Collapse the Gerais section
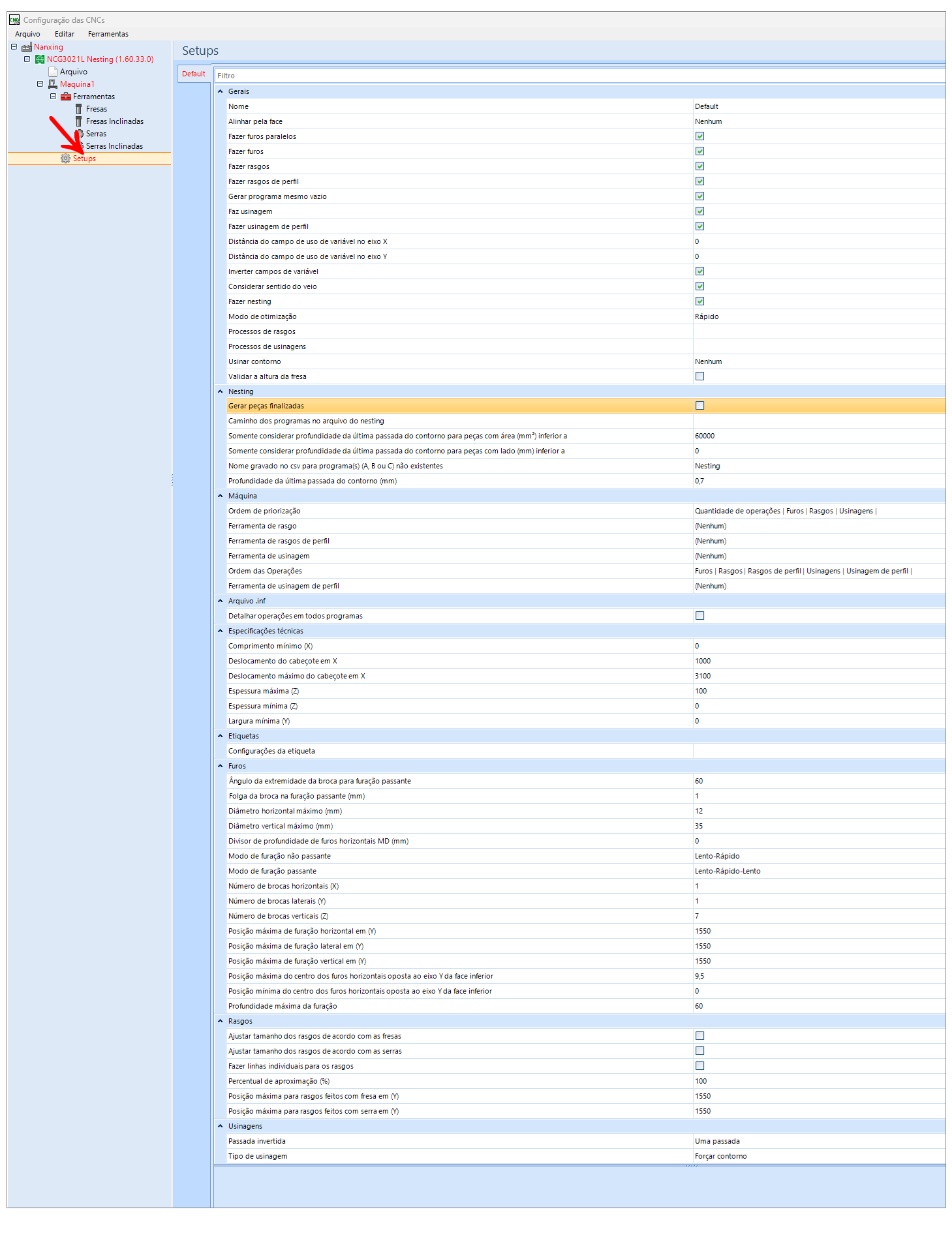This screenshot has width=952, height=1233. (x=221, y=91)
